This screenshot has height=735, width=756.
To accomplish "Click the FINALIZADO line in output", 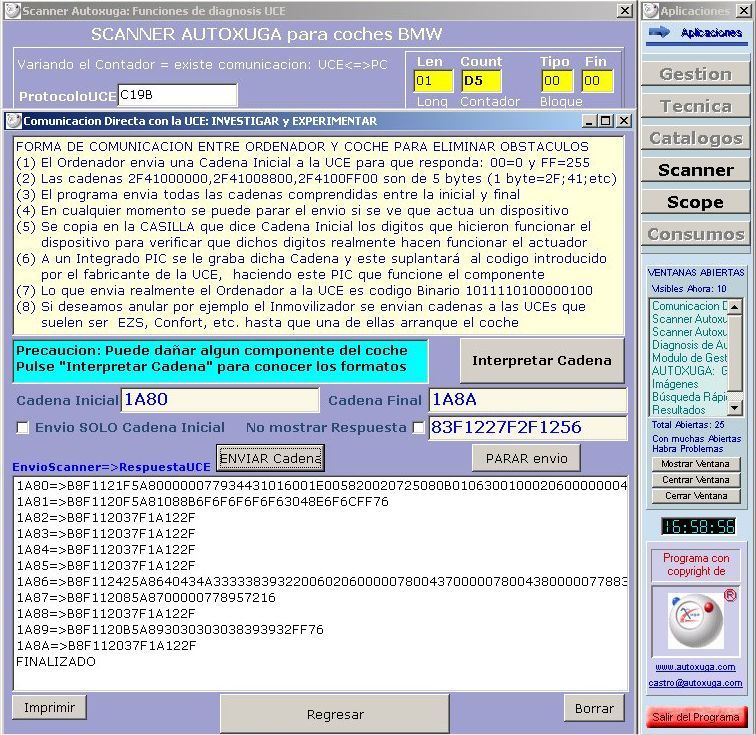I will pyautogui.click(x=56, y=662).
